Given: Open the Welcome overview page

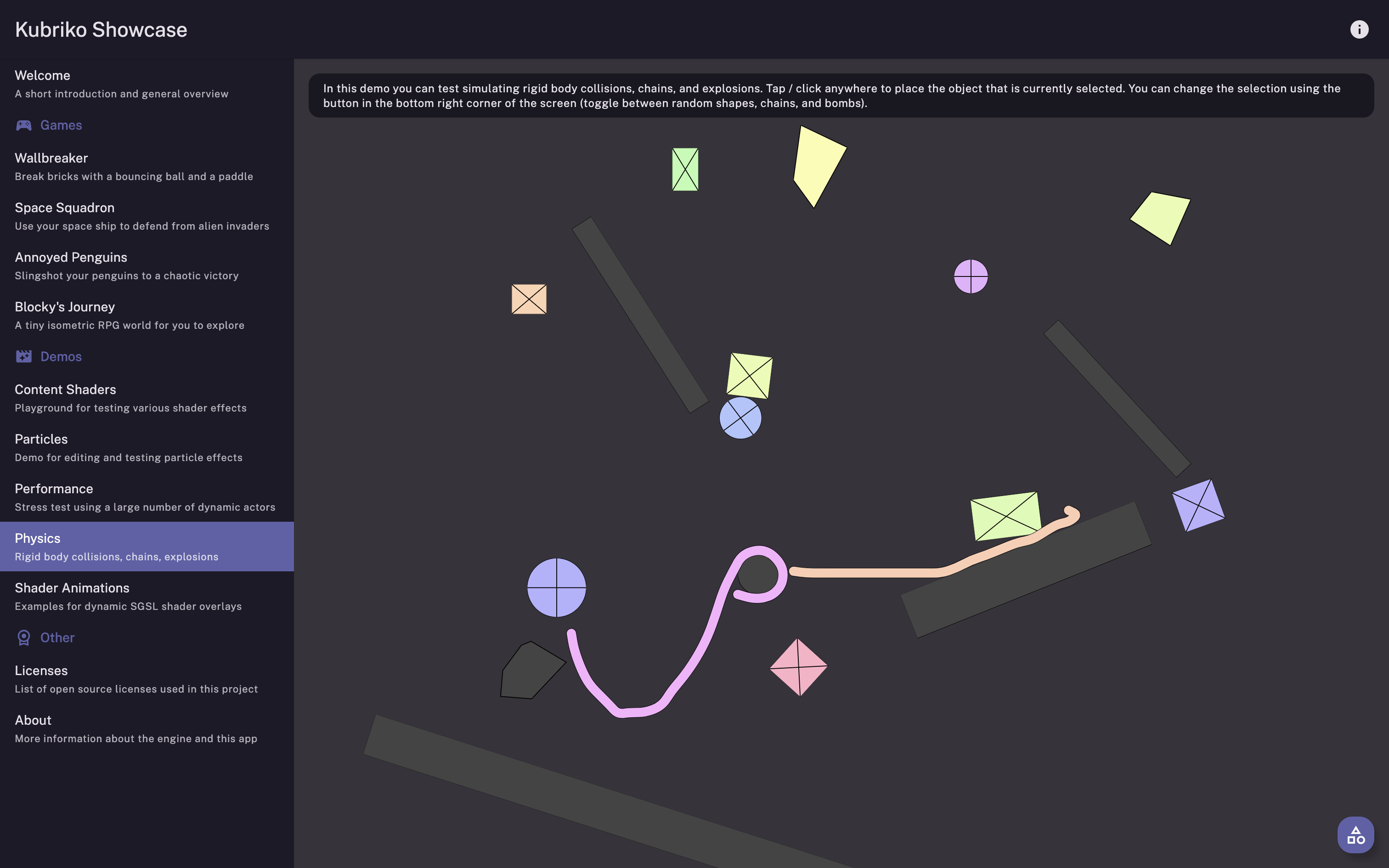Looking at the screenshot, I should click(x=115, y=83).
